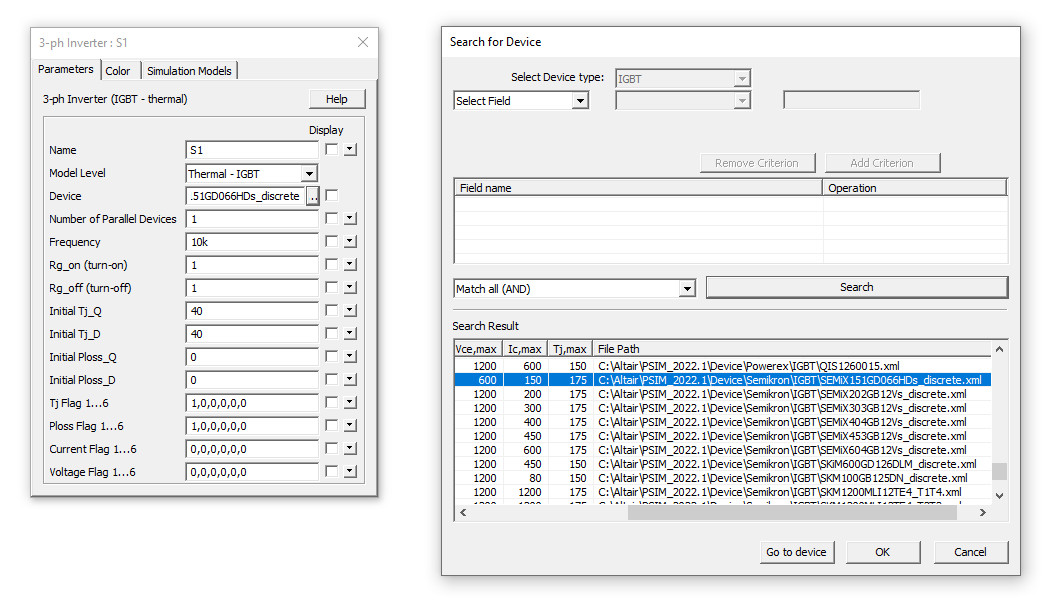
Task: Close the 3-ph Inverter dialog
Action: pyautogui.click(x=363, y=42)
